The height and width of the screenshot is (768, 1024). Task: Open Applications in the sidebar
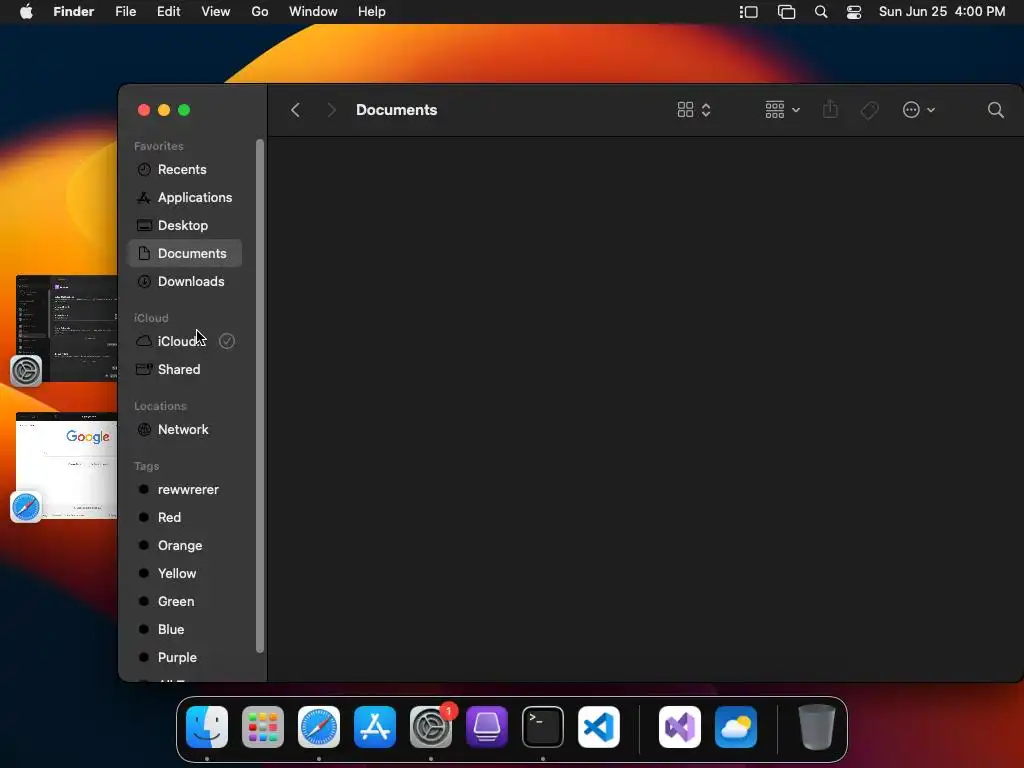click(x=185, y=197)
